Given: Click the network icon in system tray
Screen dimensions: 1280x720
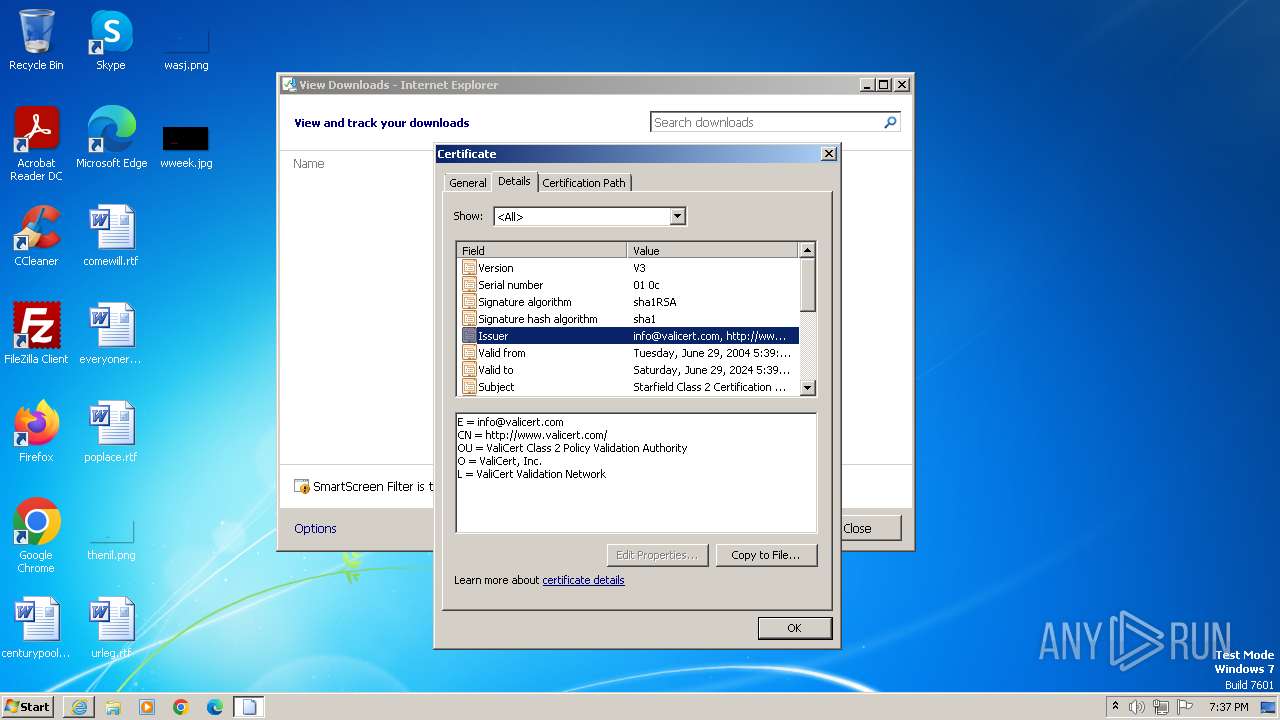Looking at the screenshot, I should [x=1161, y=707].
